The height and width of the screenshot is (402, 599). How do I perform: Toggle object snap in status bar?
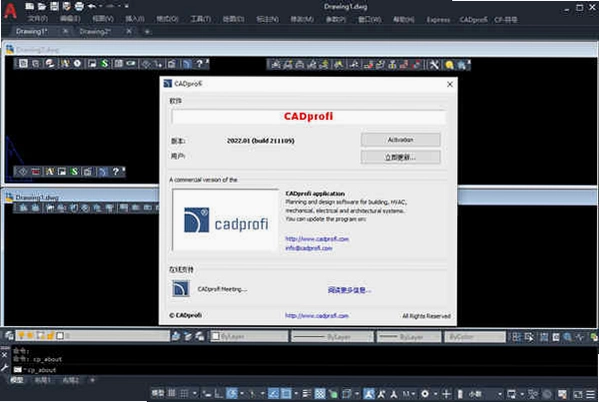point(286,394)
